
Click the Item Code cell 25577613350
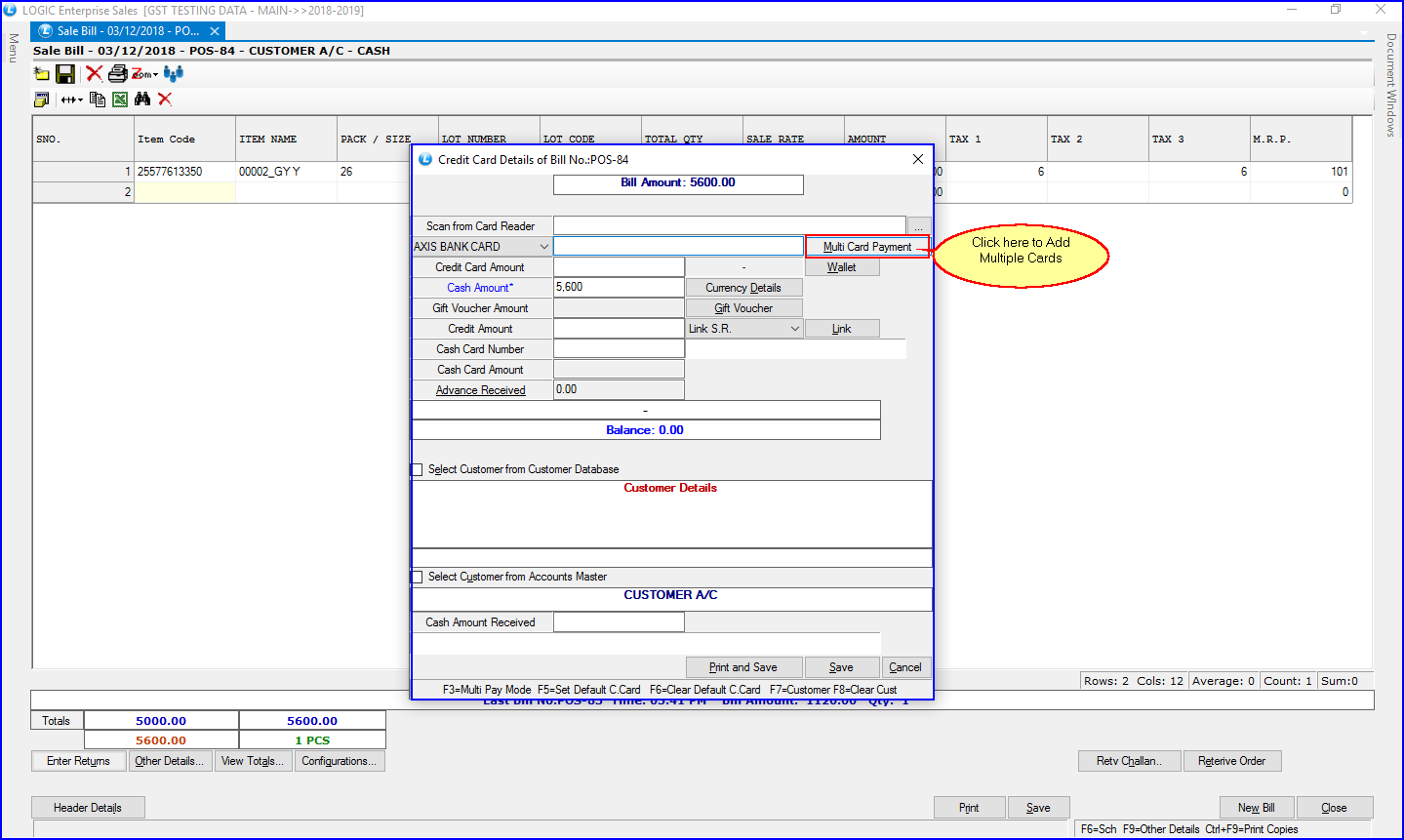(184, 172)
